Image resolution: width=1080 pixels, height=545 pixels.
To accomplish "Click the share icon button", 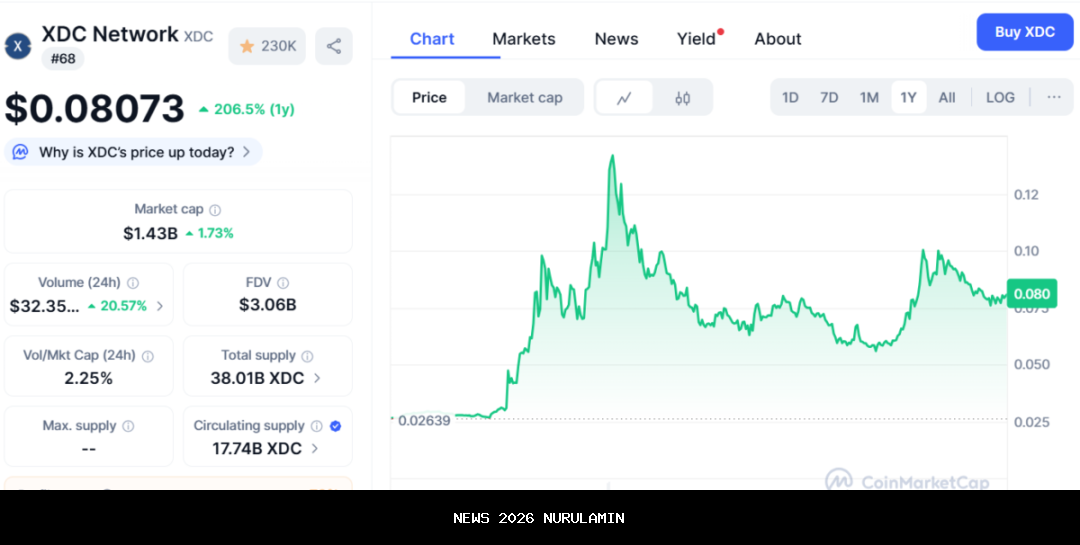I will [334, 46].
